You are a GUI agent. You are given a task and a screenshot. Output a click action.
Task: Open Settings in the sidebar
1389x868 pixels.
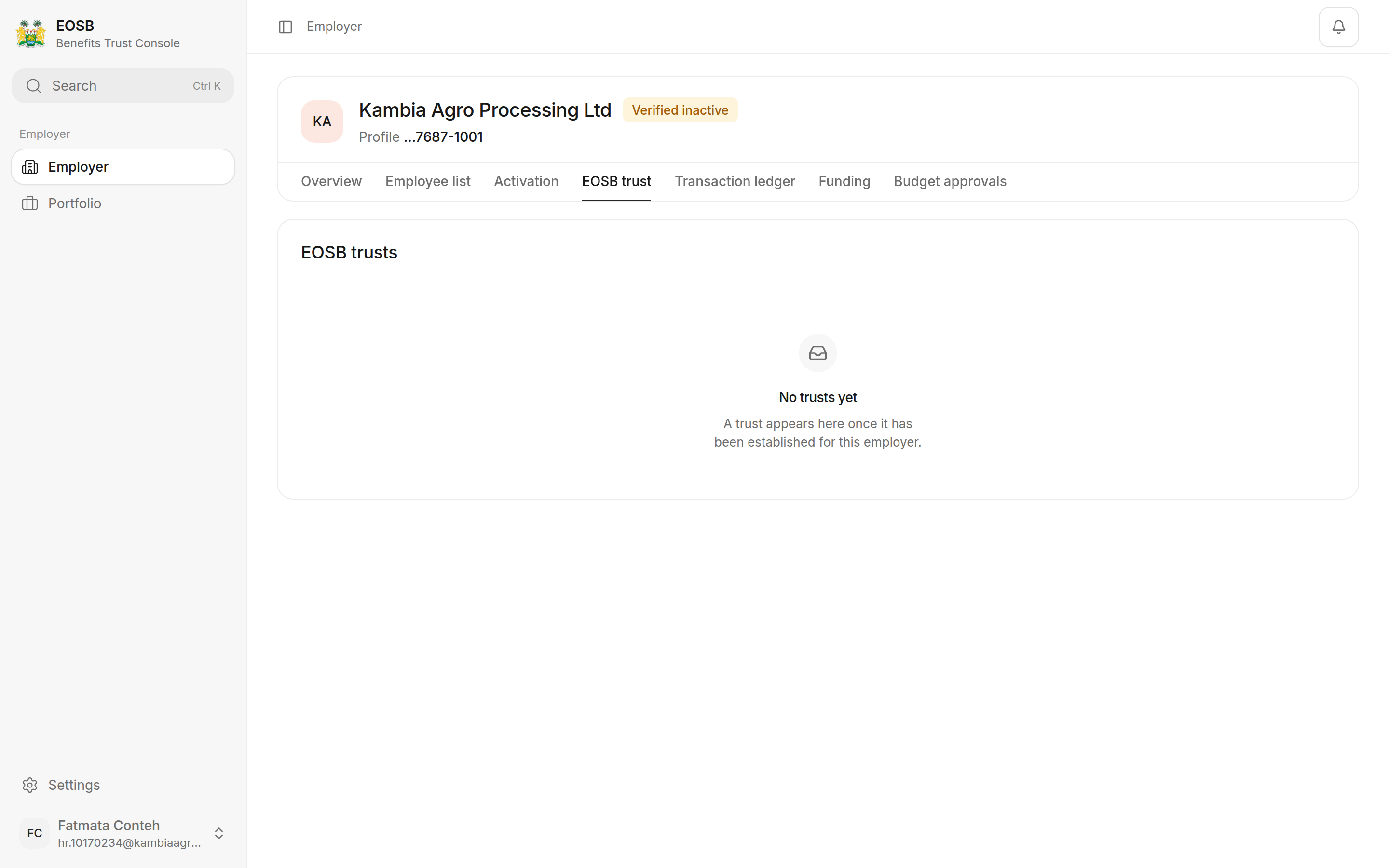click(x=123, y=785)
